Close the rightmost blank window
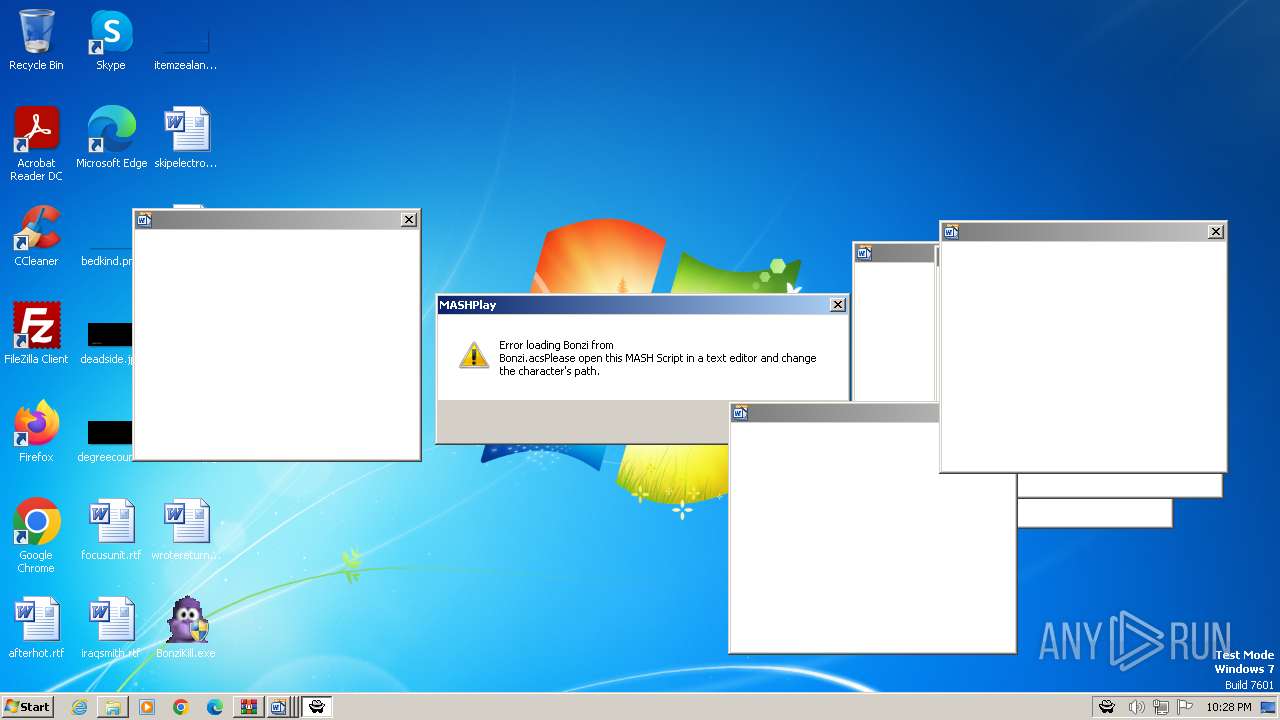The image size is (1280, 720). click(1215, 232)
